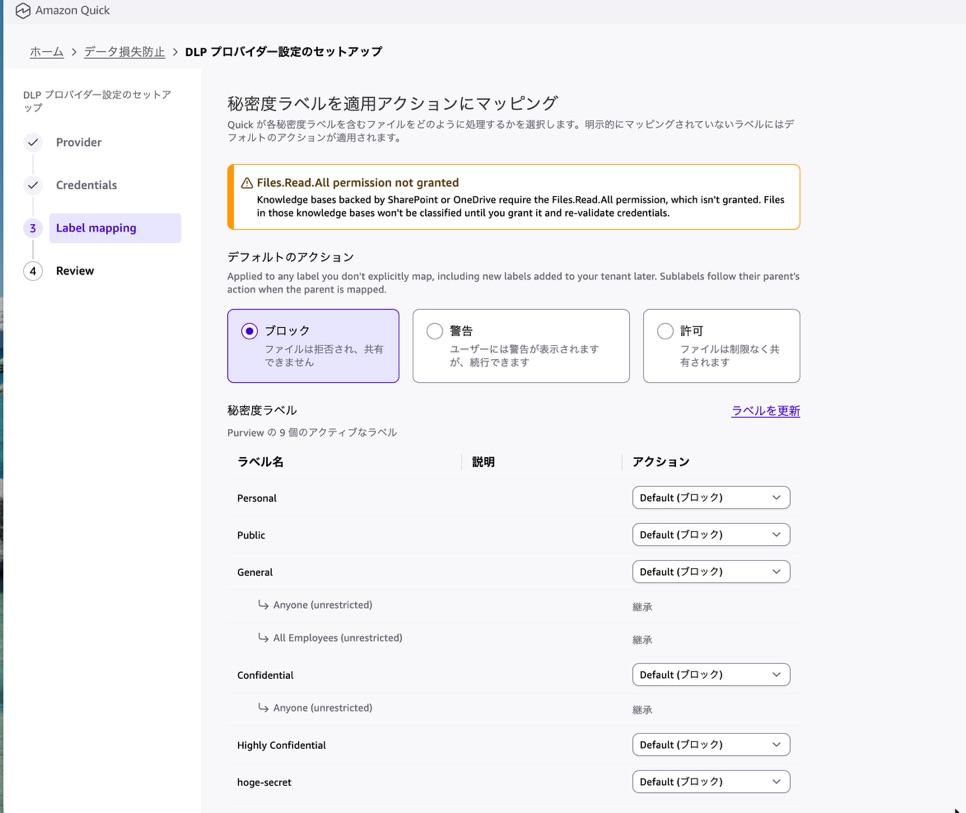Click the Highly Confidential label name
Image resolution: width=966 pixels, height=813 pixels.
click(x=282, y=745)
